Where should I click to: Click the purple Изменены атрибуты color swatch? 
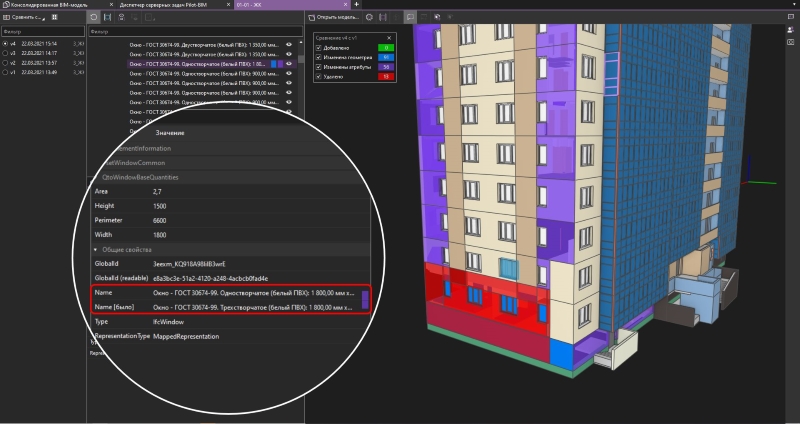(x=386, y=67)
